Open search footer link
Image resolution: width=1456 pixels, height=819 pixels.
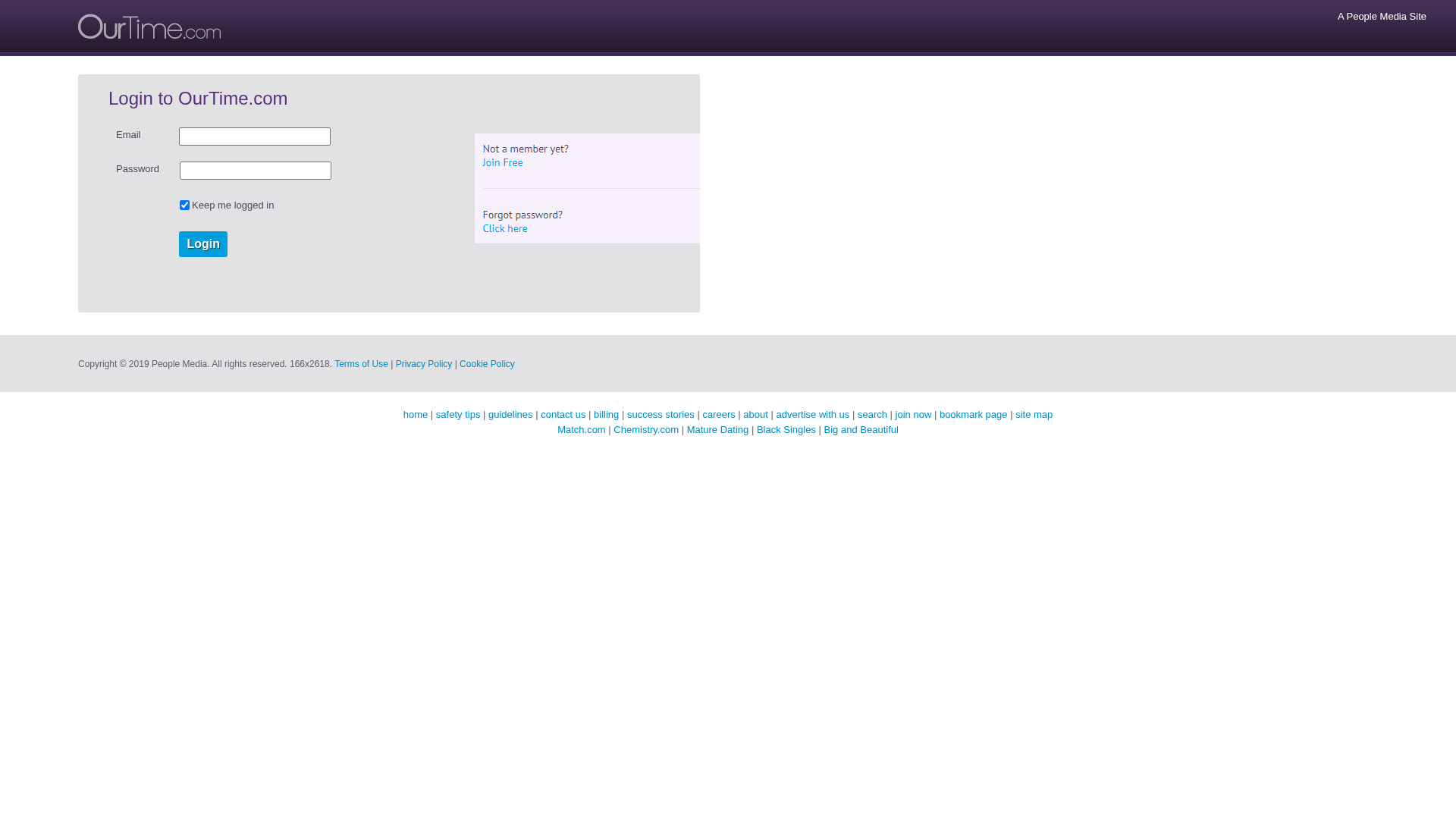tap(872, 415)
